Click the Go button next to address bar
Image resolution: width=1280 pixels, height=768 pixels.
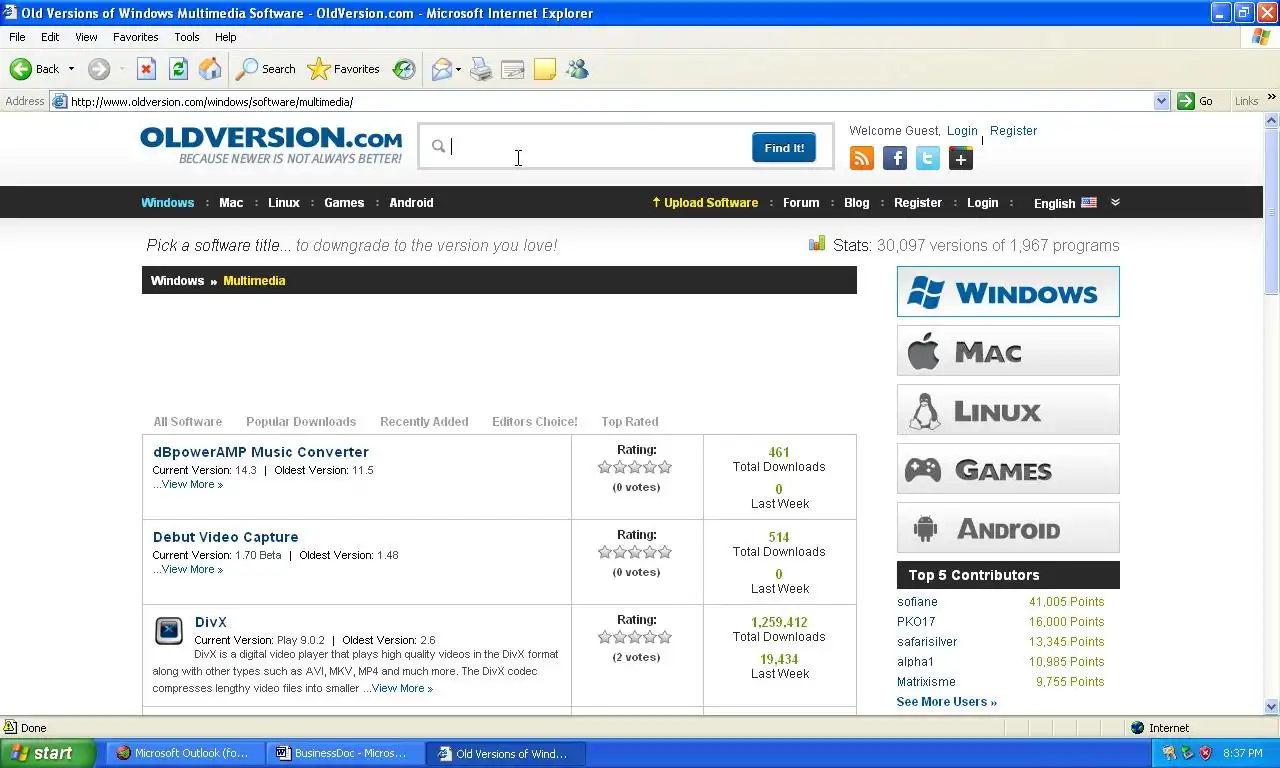point(1196,101)
